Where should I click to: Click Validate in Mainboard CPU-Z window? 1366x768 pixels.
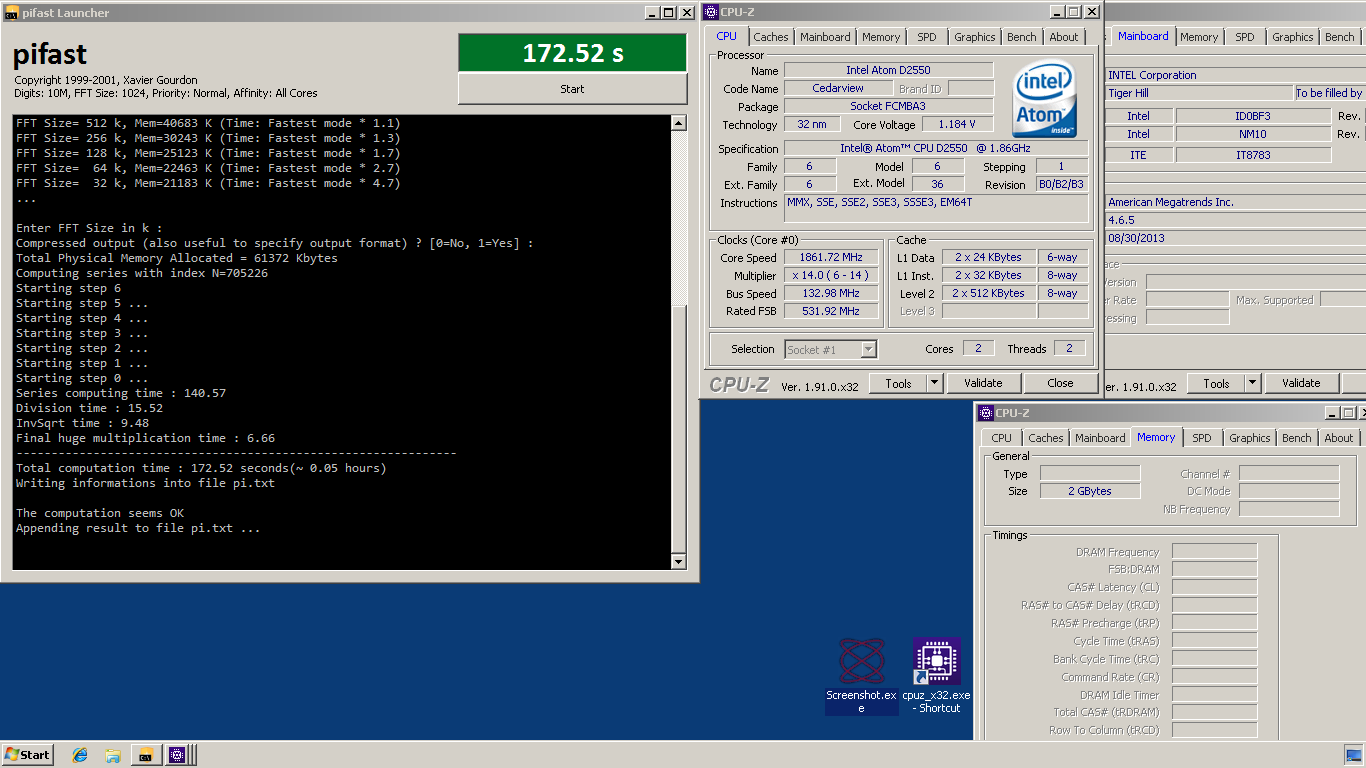pos(1301,383)
